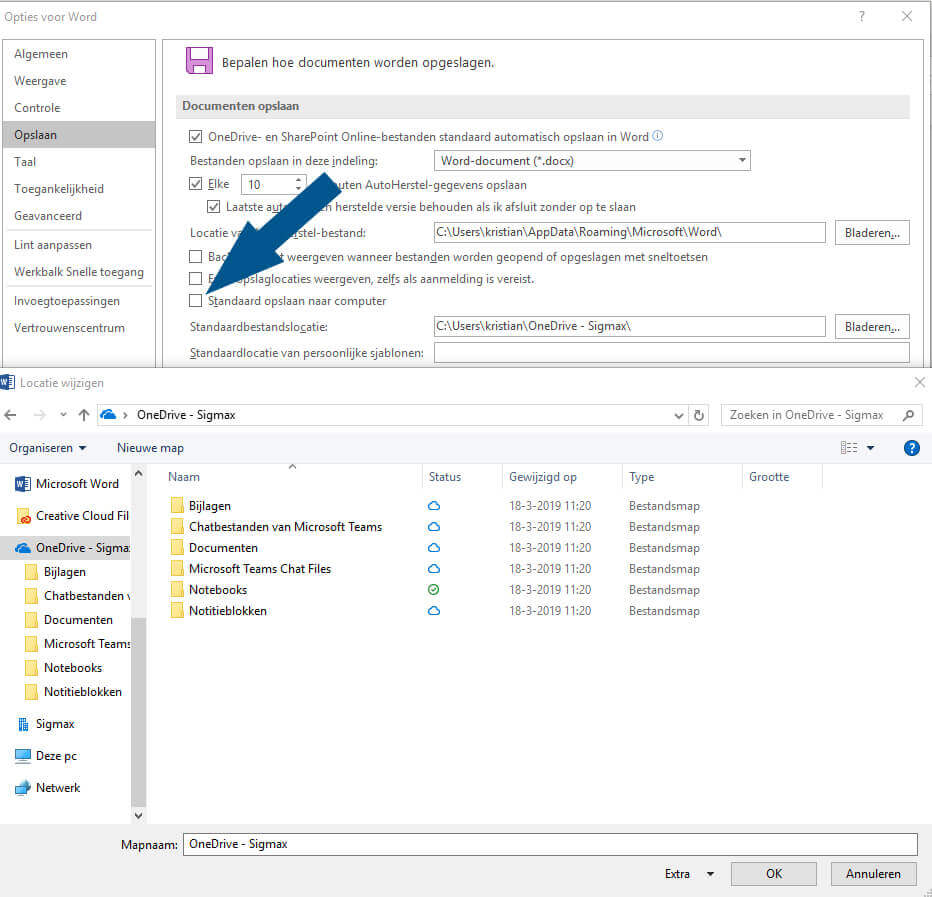The image size is (932, 897).
Task: Open the Weergave options category
Action: pyautogui.click(x=40, y=81)
